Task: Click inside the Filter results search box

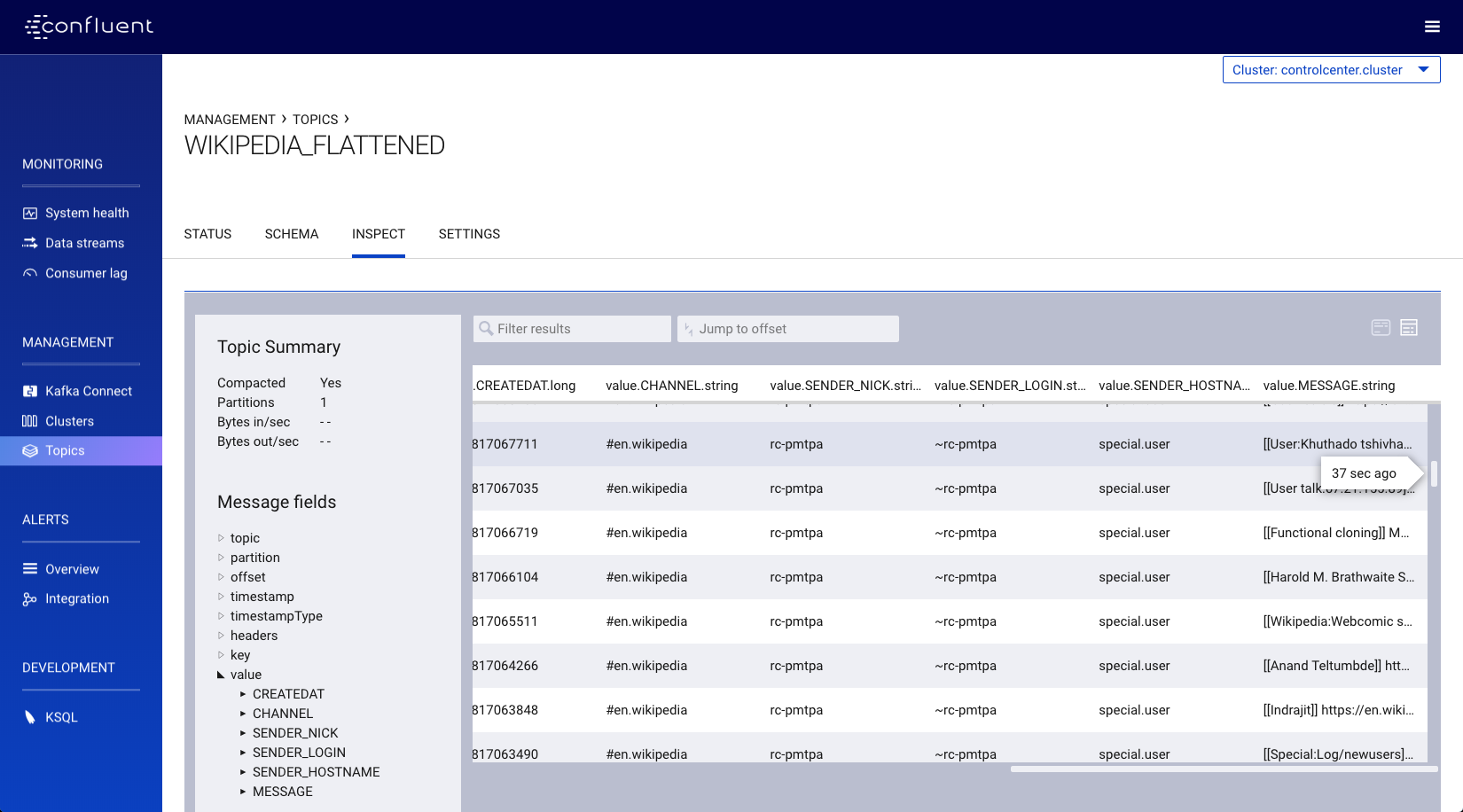Action: [572, 328]
